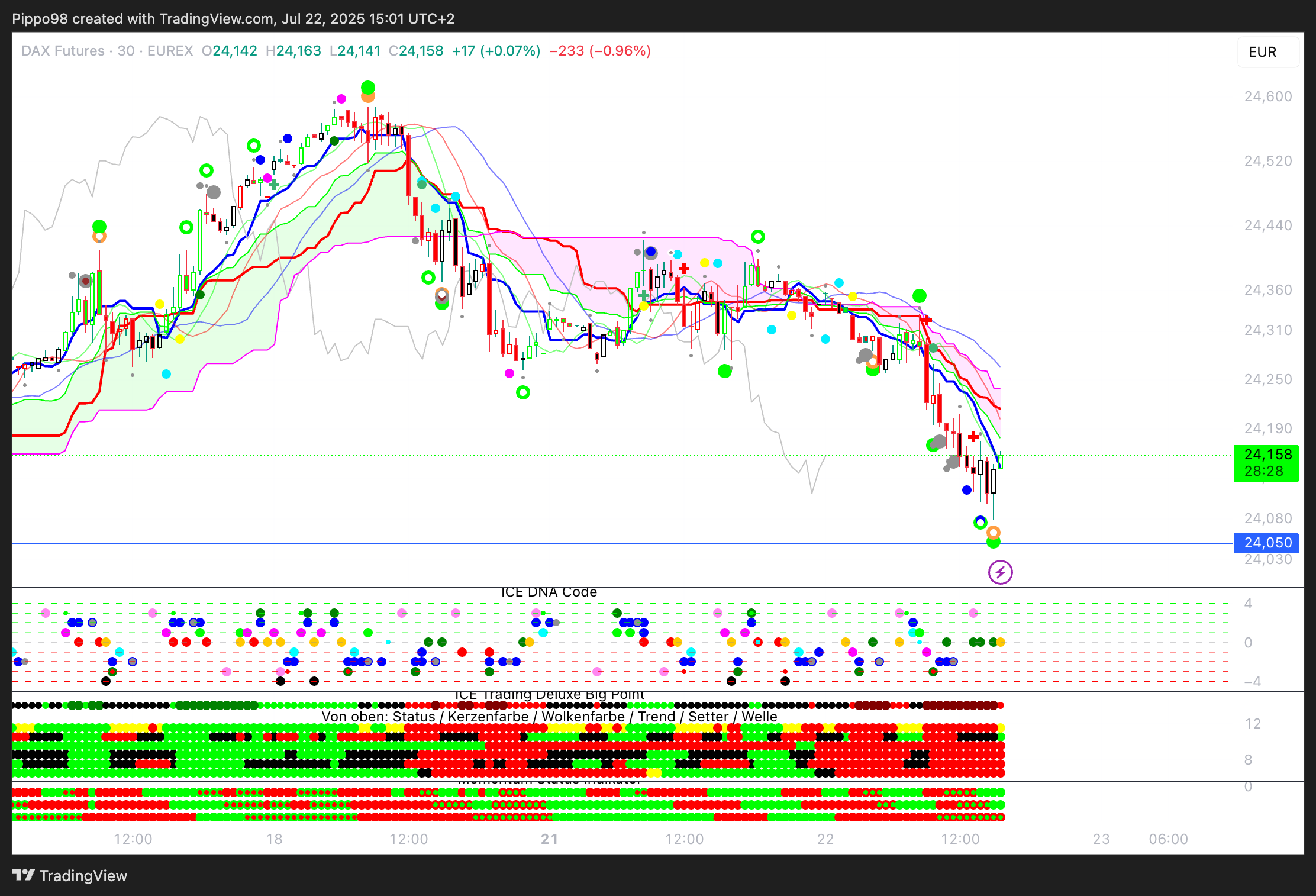Viewport: 1316px width, 896px height.
Task: Click the TradingView logo at bottom left
Action: point(69,876)
